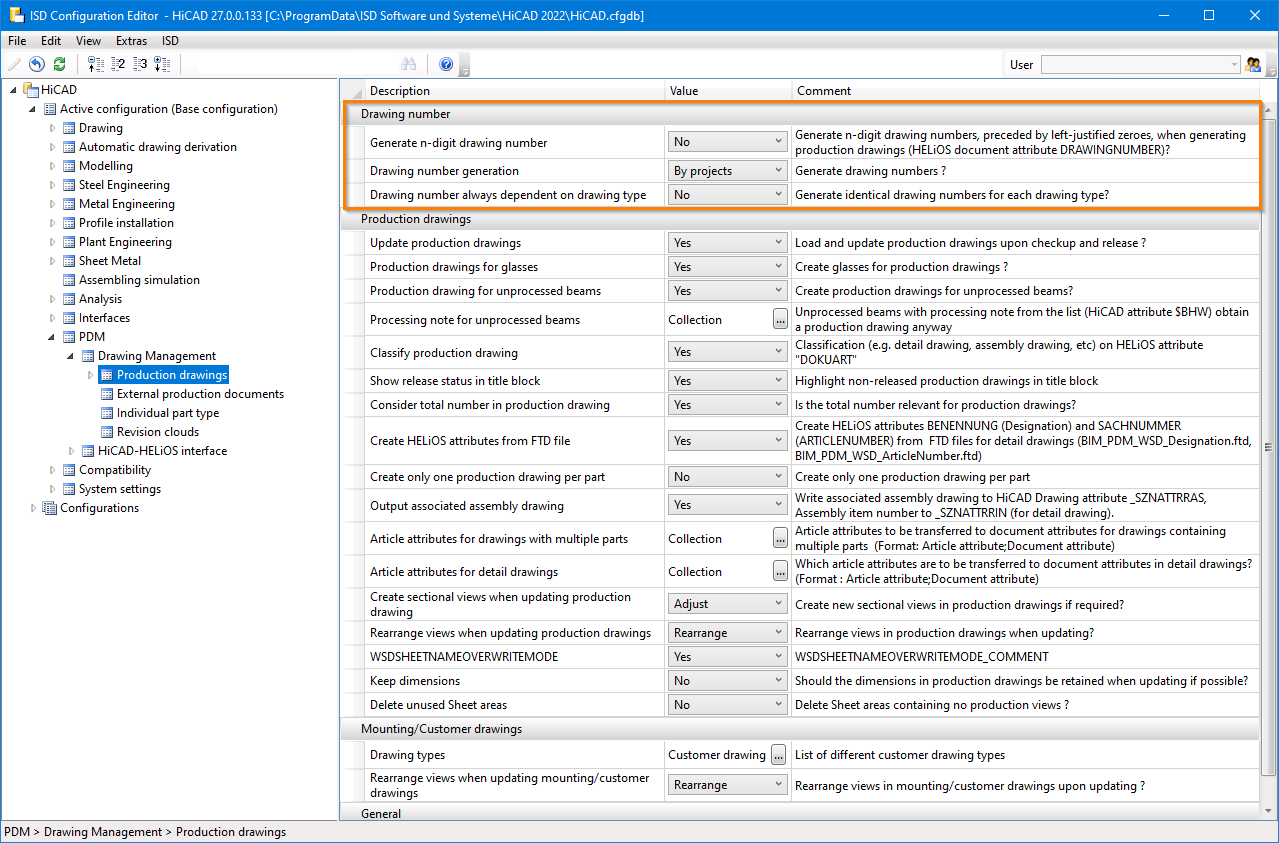Open Processing note for unprocessed beams '...' button
Viewport: 1279px width, 843px height.
(x=780, y=320)
